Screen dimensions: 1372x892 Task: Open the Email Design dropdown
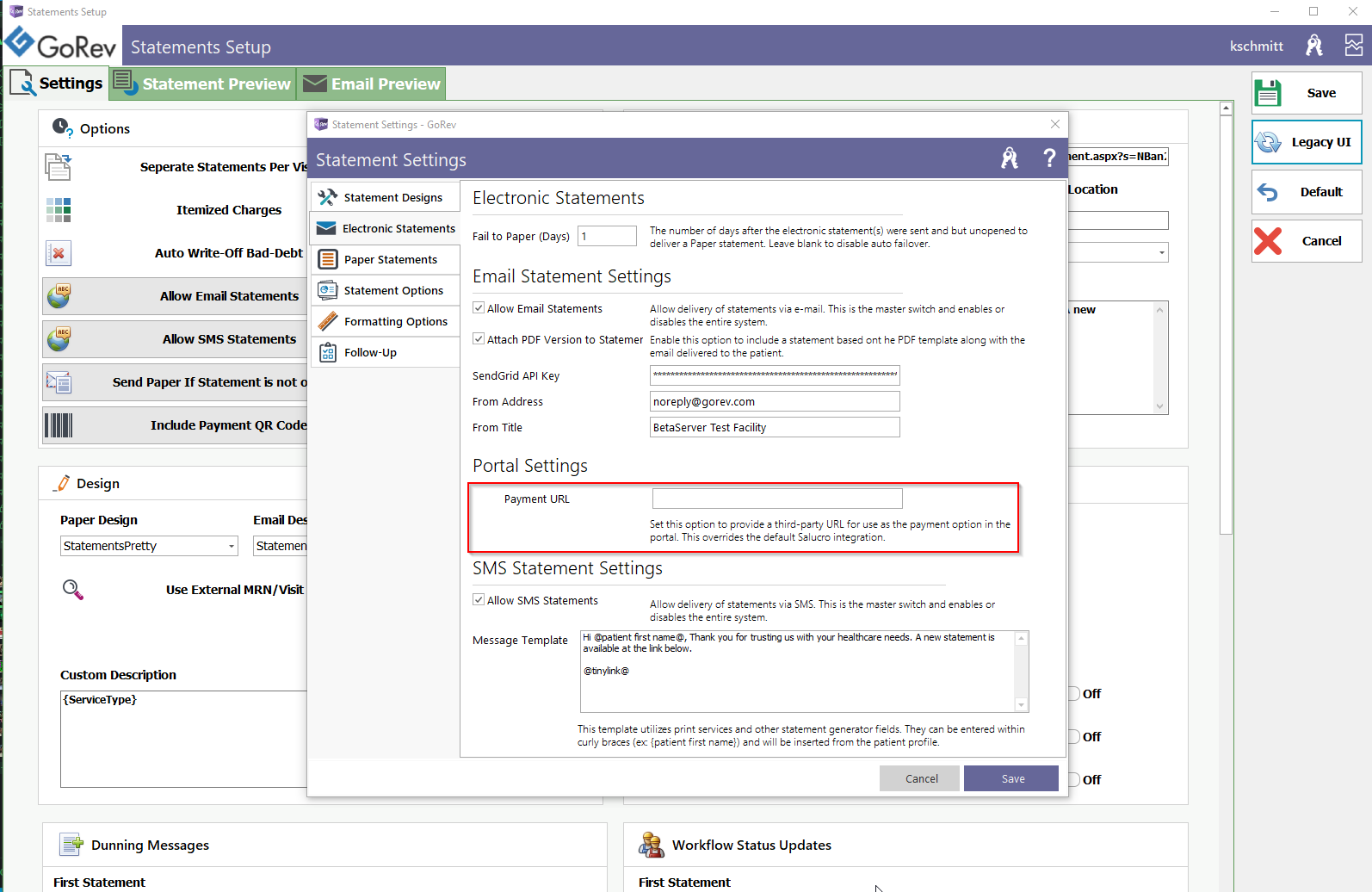point(281,546)
